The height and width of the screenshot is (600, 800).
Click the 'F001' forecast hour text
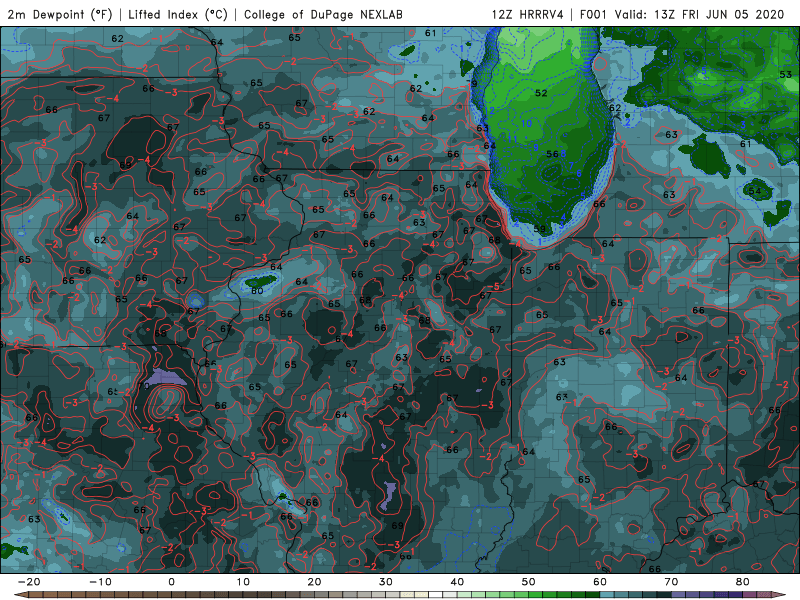click(x=593, y=14)
